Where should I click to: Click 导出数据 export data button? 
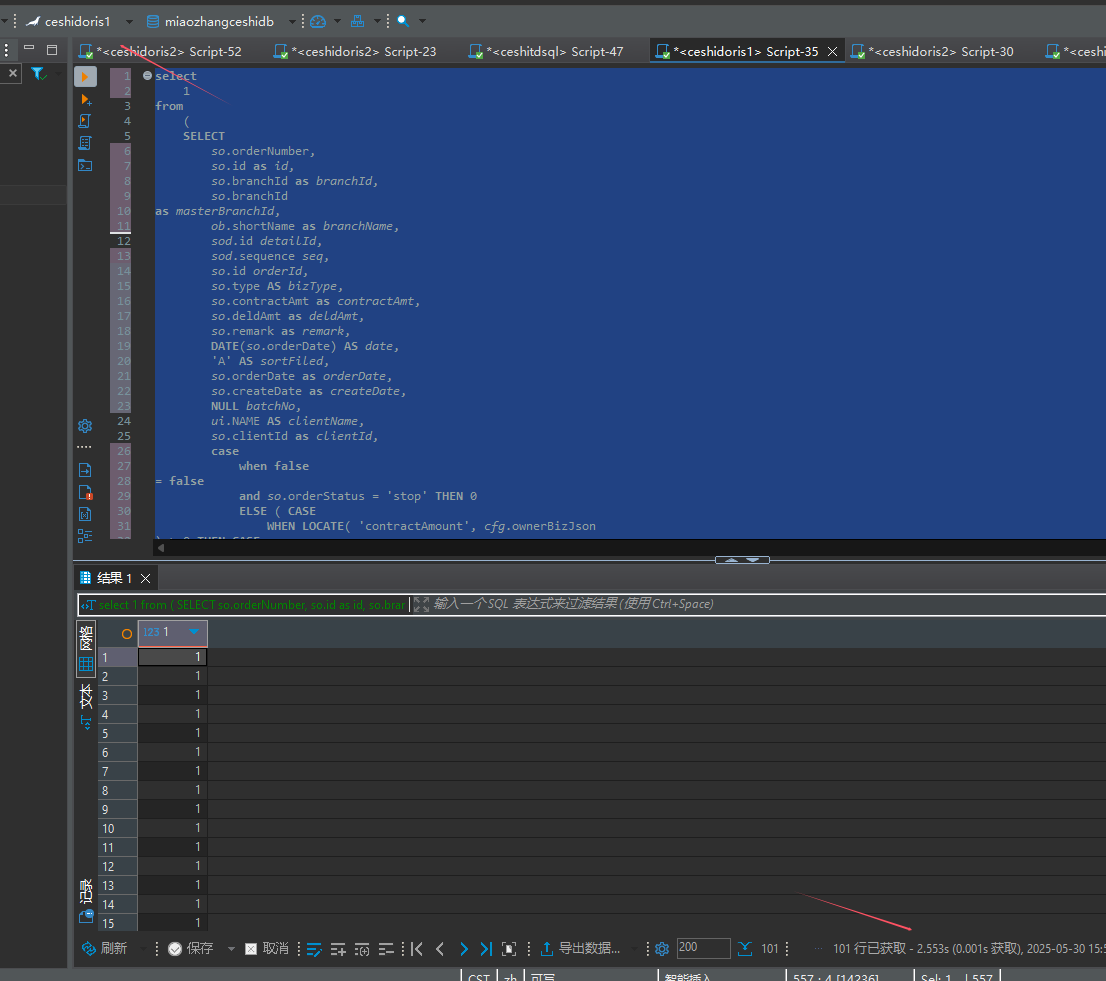[581, 949]
